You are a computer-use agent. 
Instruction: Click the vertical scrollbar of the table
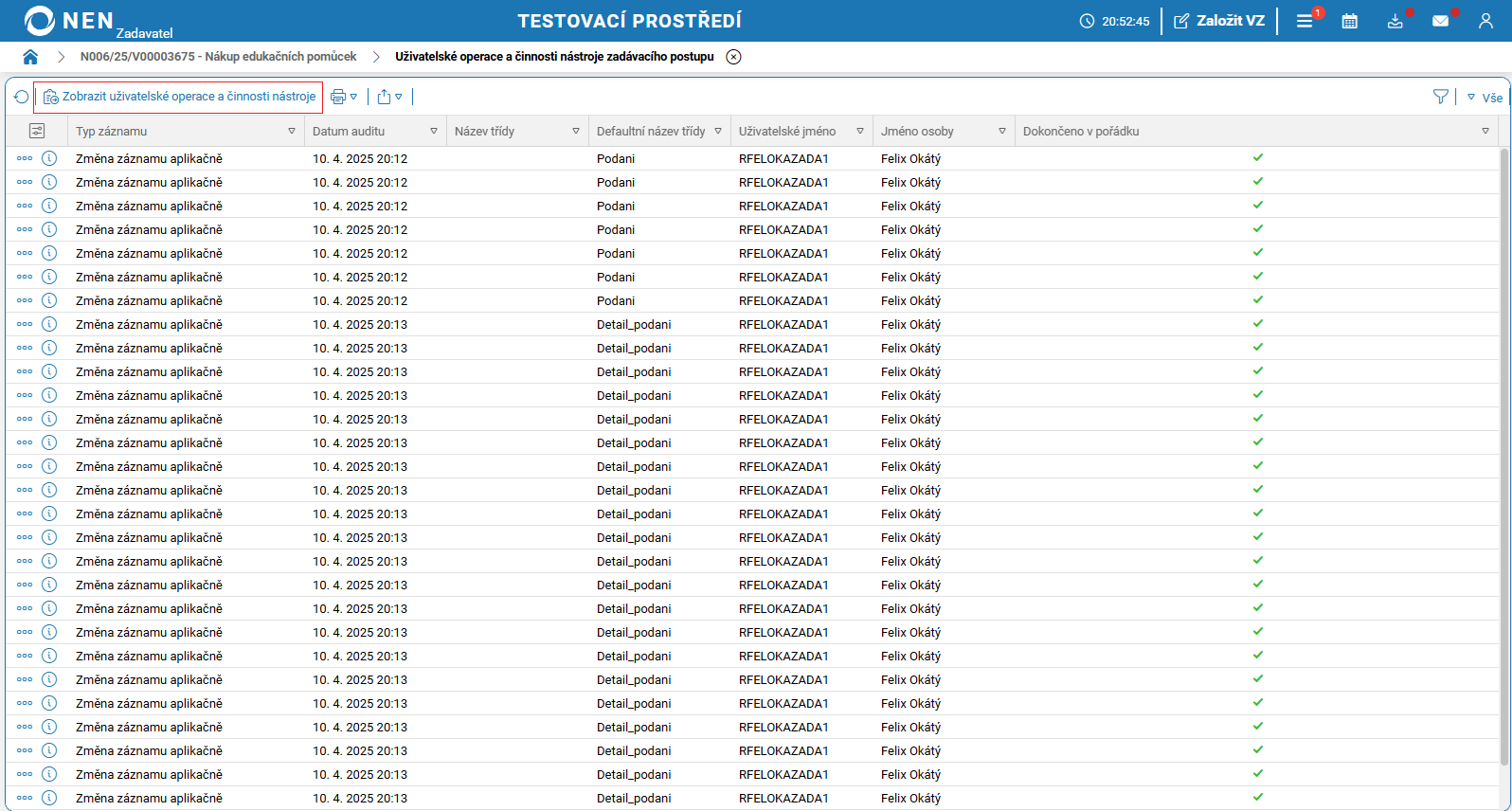1504,455
